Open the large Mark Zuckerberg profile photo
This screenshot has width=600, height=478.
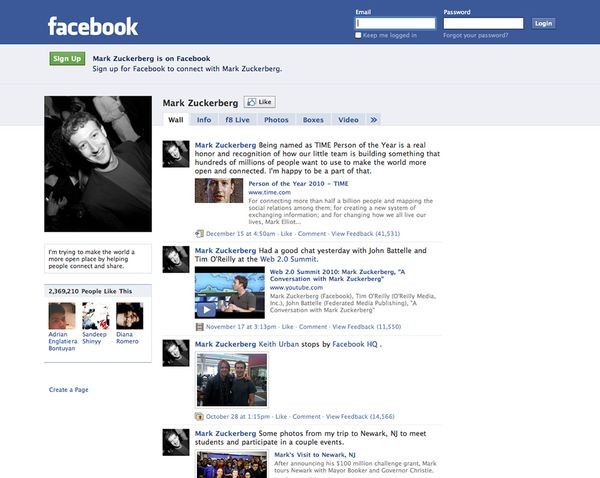click(x=98, y=164)
